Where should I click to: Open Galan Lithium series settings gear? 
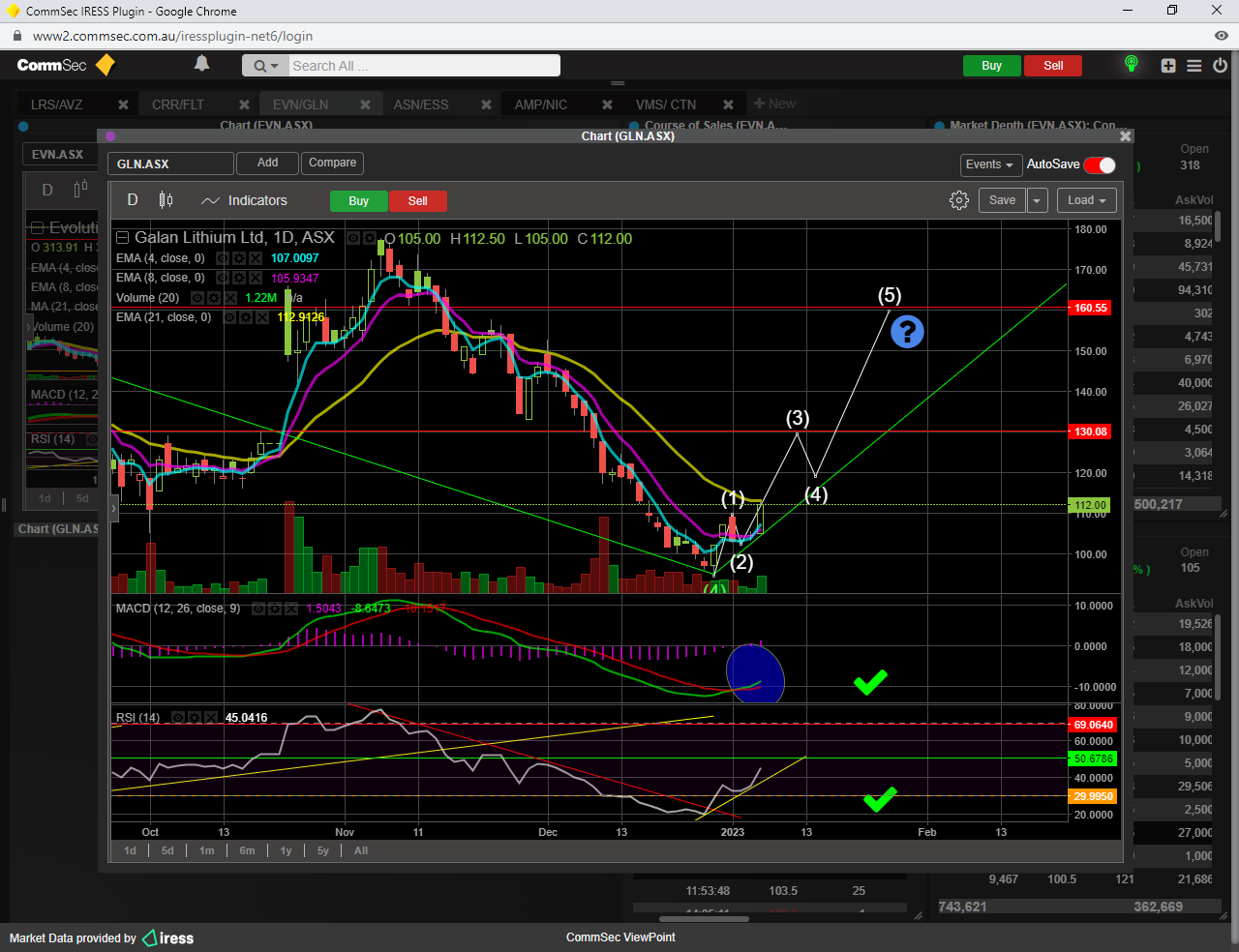[x=370, y=238]
